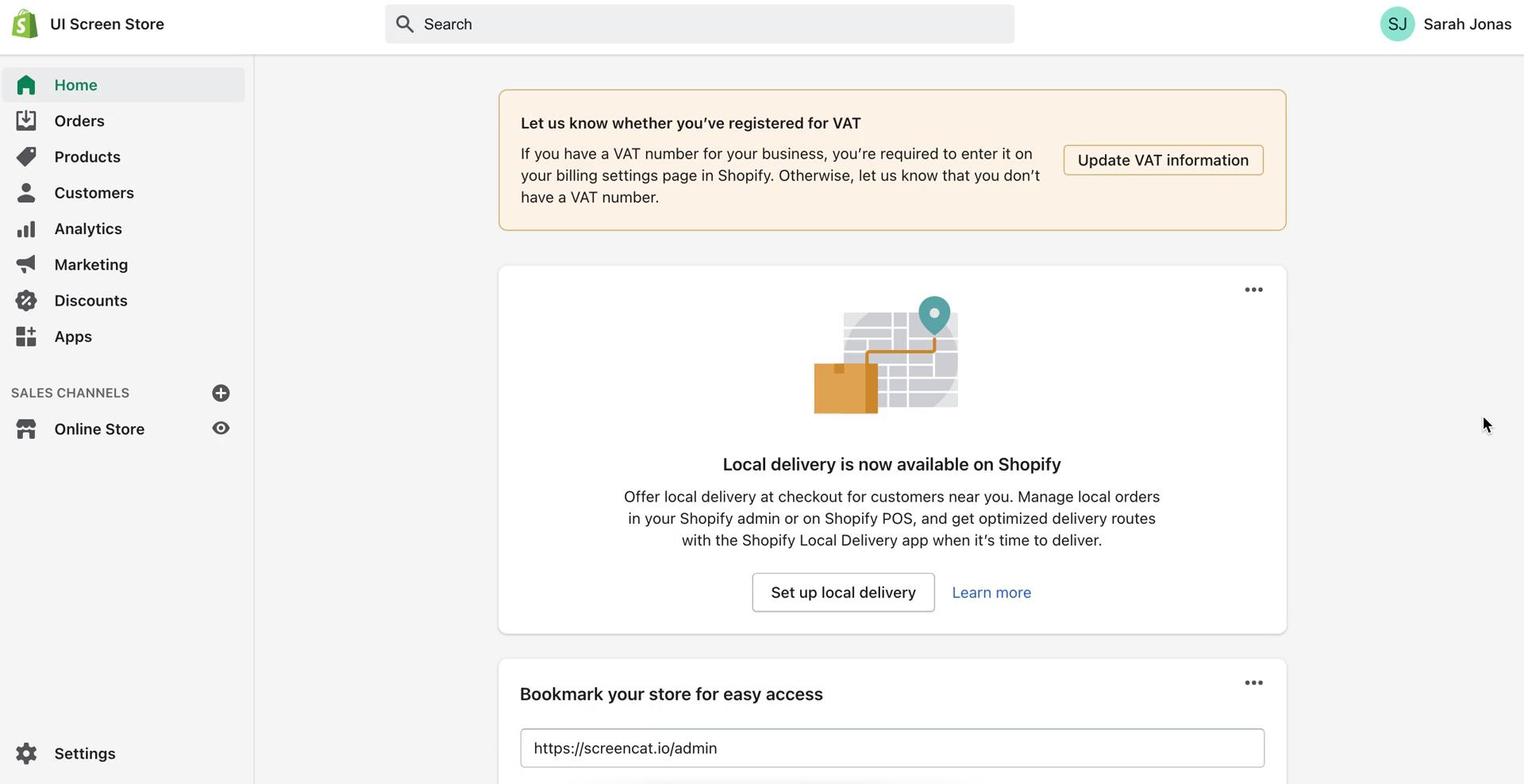This screenshot has width=1524, height=784.
Task: Click the Analytics bar chart icon
Action: (26, 229)
